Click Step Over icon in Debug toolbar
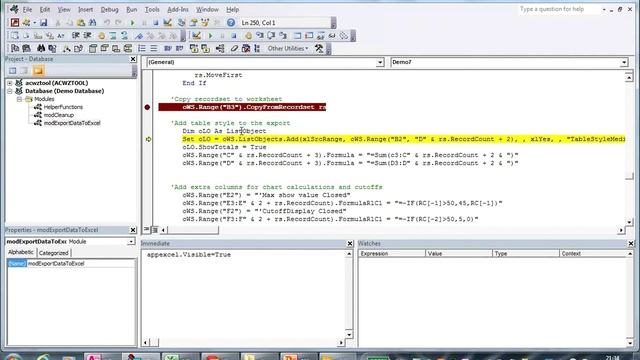The image size is (640, 360). (271, 36)
